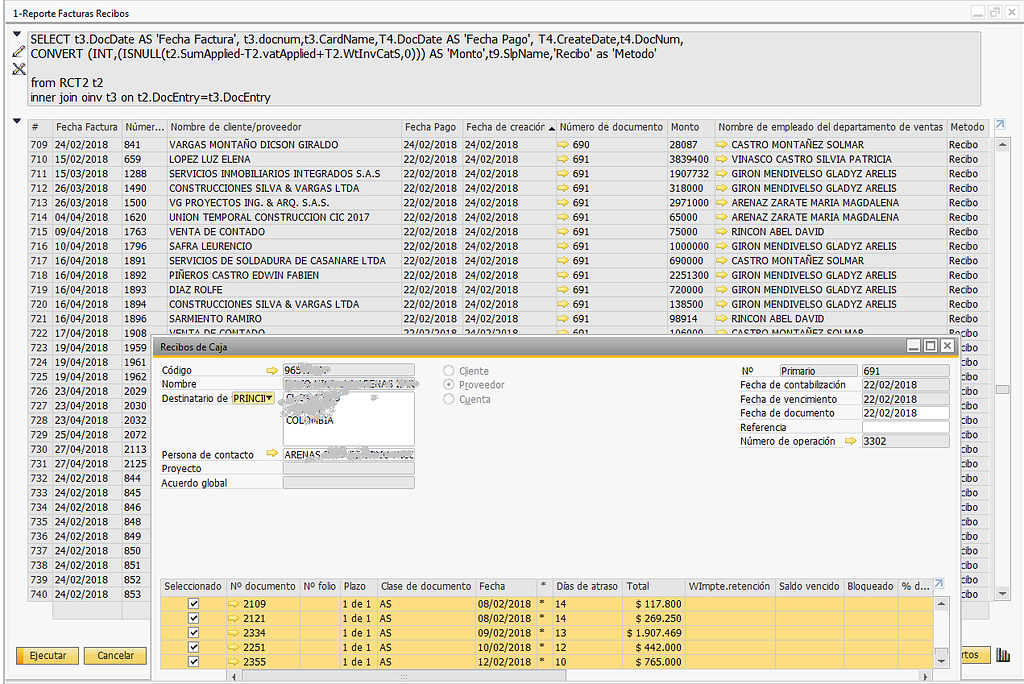Viewport: 1024px width, 684px height.
Task: Collapse the SQL query panel triangle
Action: pos(17,31)
